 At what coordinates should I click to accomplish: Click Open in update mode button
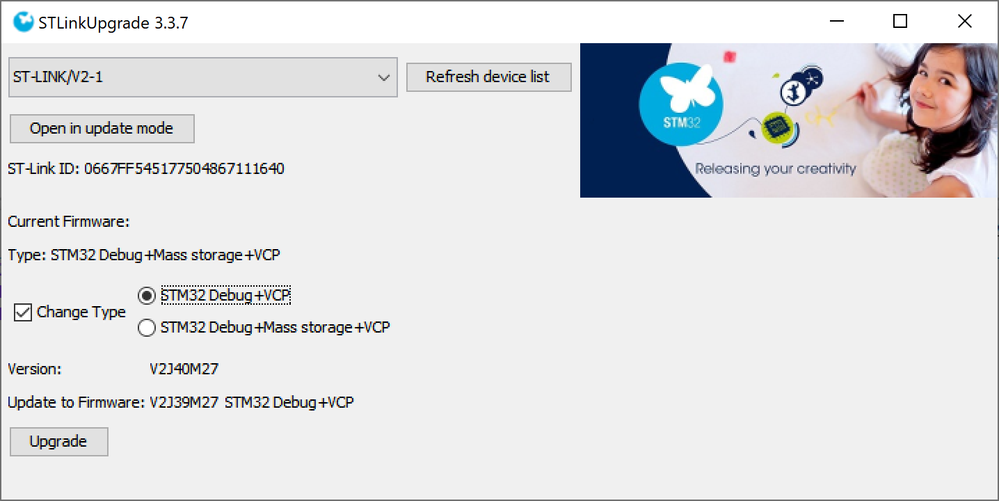pyautogui.click(x=102, y=129)
